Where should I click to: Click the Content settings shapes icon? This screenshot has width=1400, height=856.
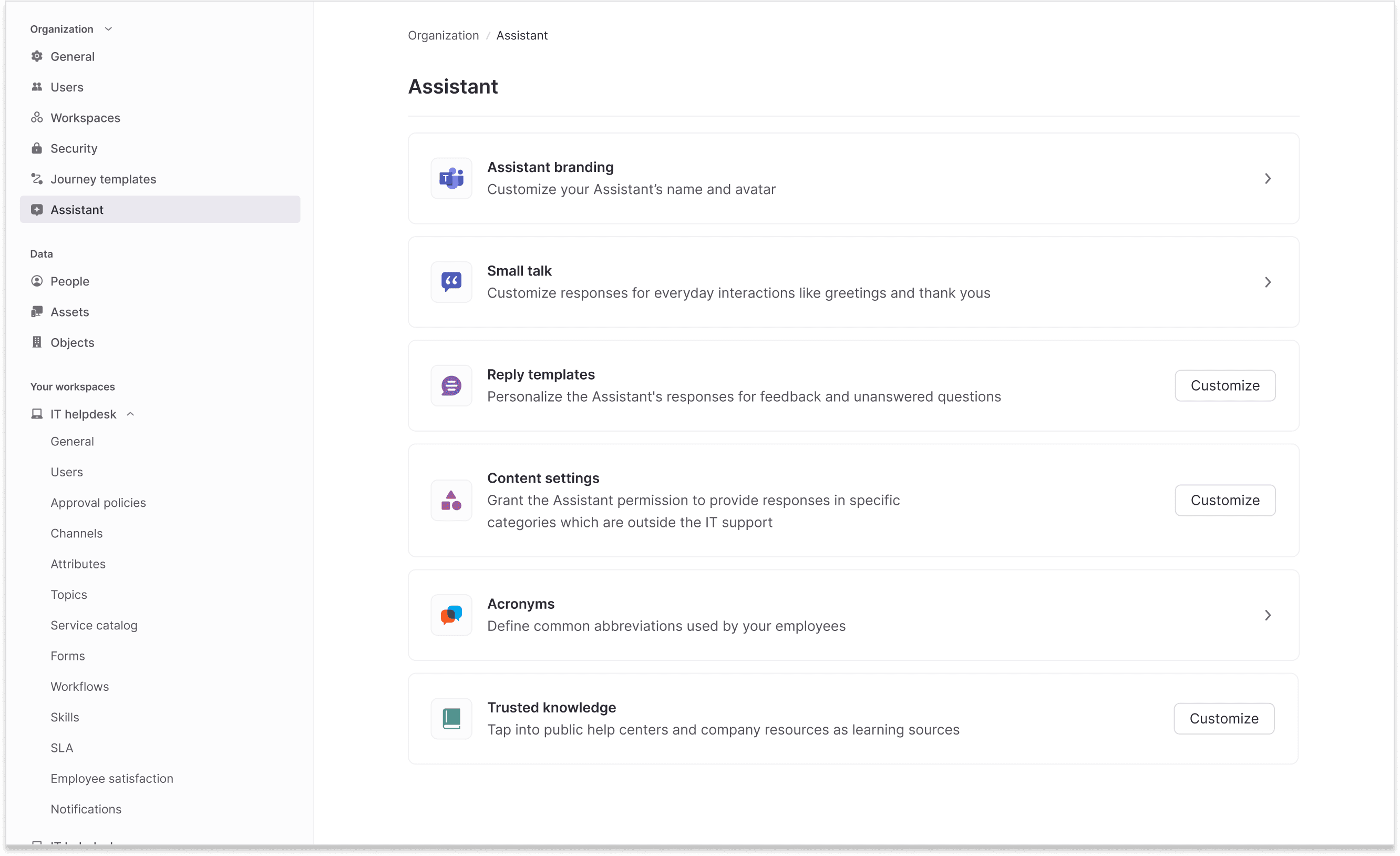coord(451,500)
